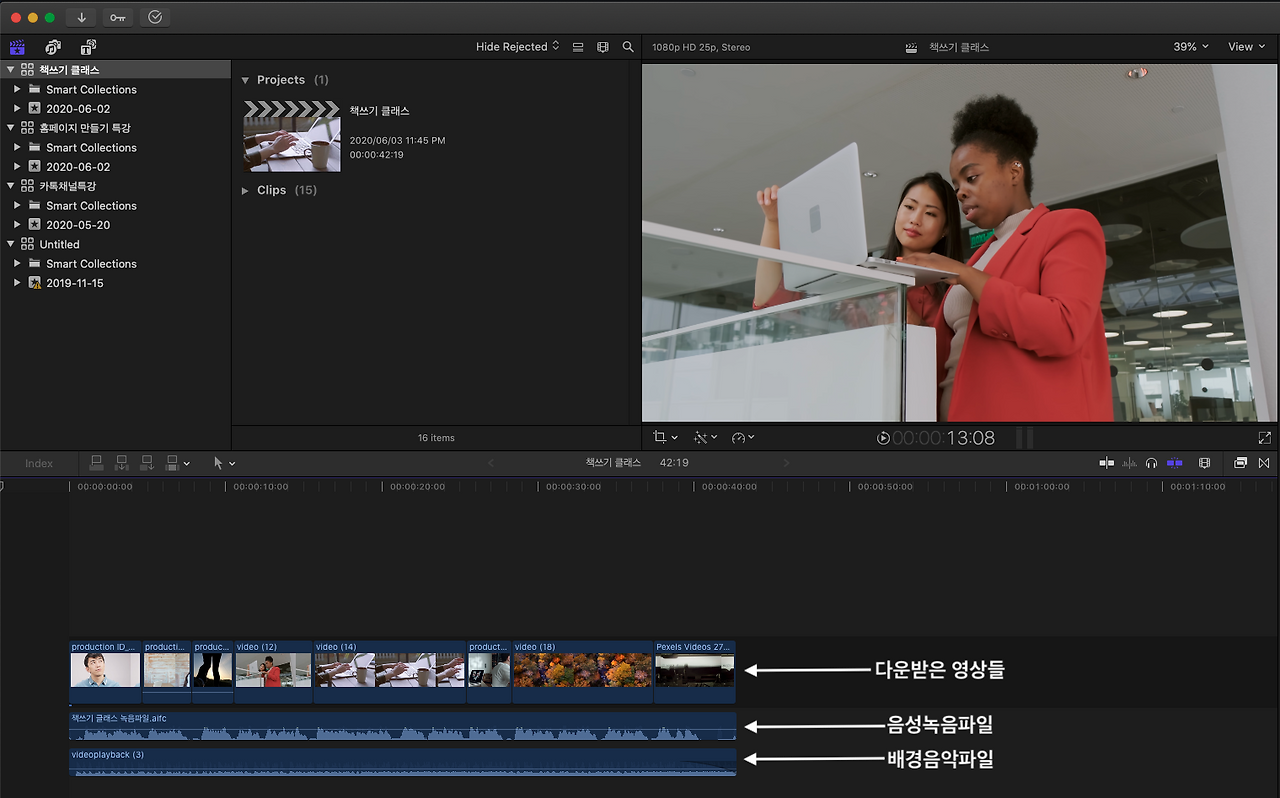
Task: Insert selected clip at playhead
Action: tap(122, 463)
